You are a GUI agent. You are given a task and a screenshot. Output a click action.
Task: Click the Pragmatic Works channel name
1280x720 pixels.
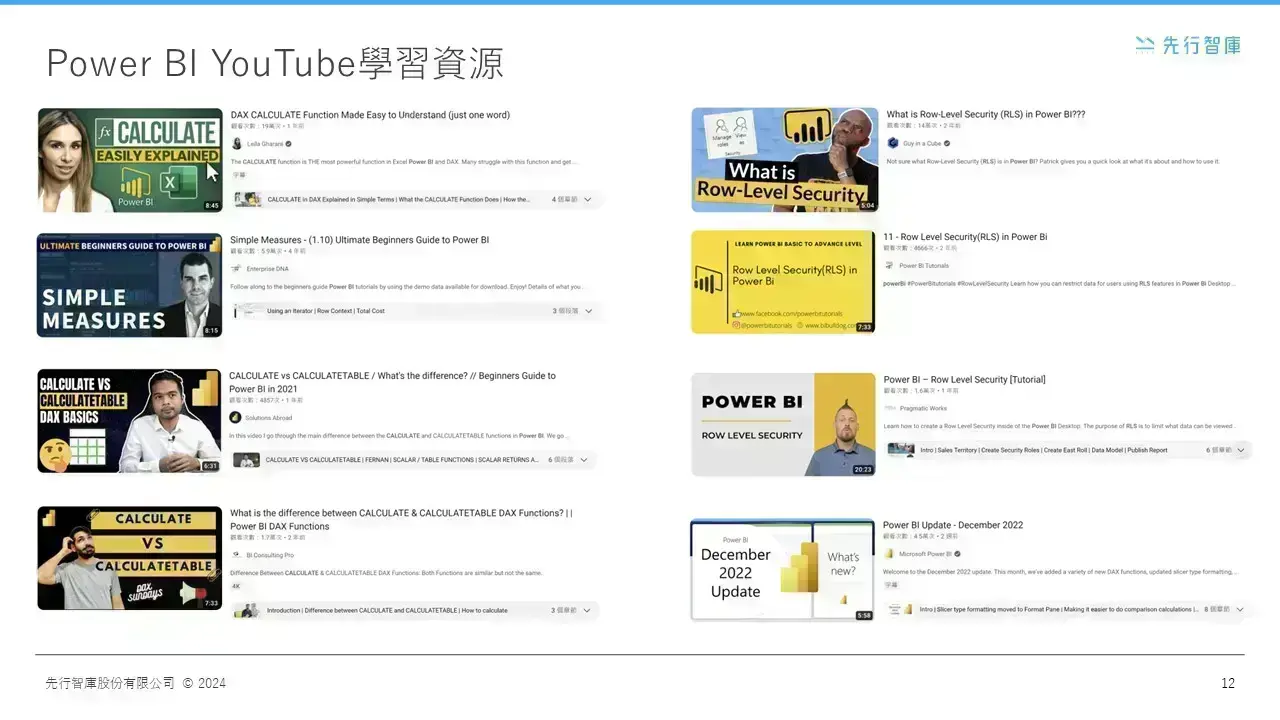(x=923, y=408)
